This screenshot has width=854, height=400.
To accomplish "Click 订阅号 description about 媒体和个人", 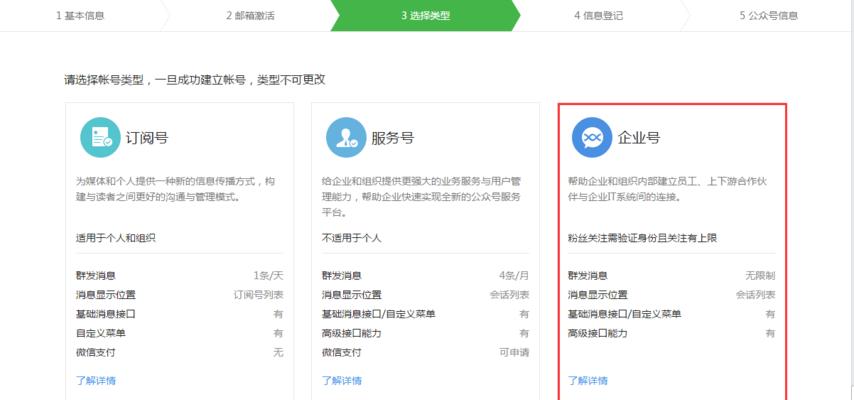I will 175,189.
